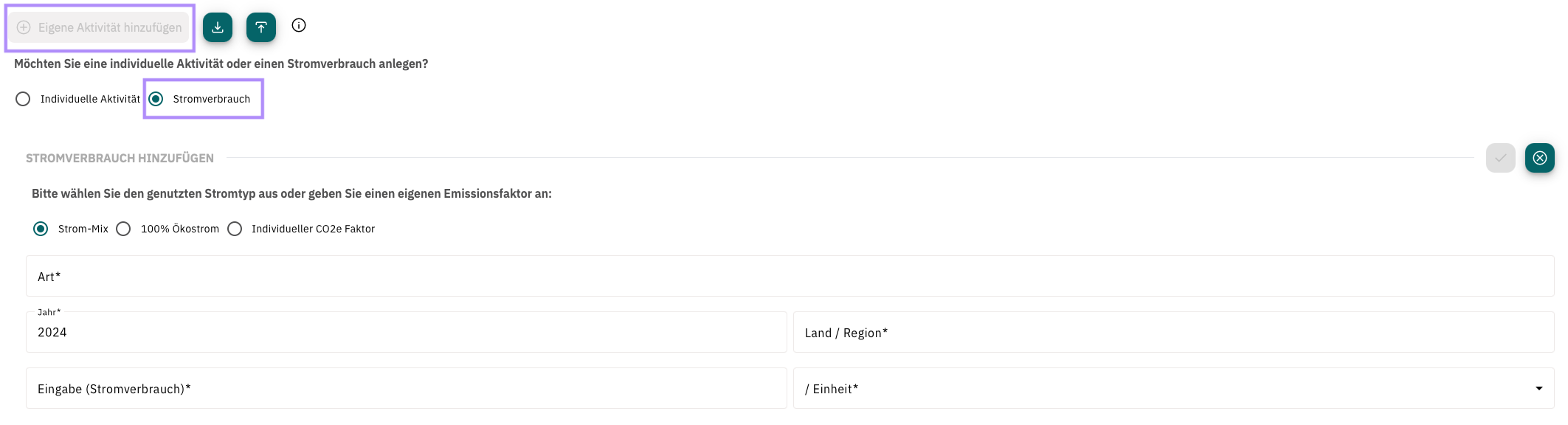Viewport: 1568px width, 425px height.
Task: Click the download arrow icon button
Action: click(x=218, y=27)
